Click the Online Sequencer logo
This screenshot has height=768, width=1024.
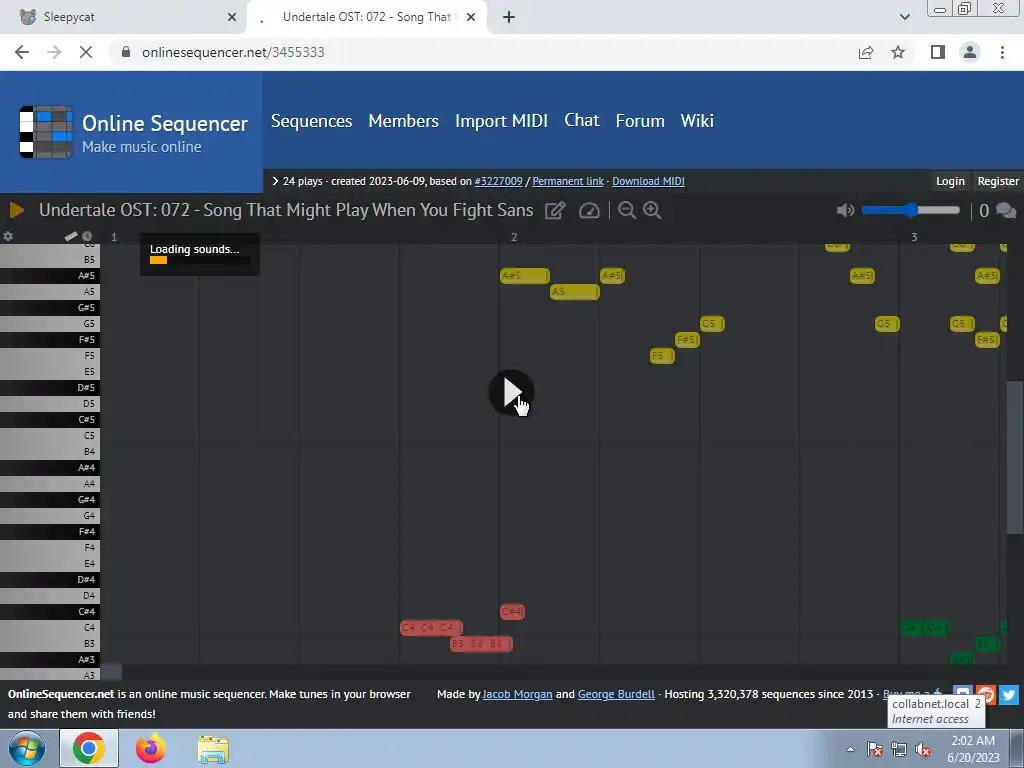(x=133, y=132)
